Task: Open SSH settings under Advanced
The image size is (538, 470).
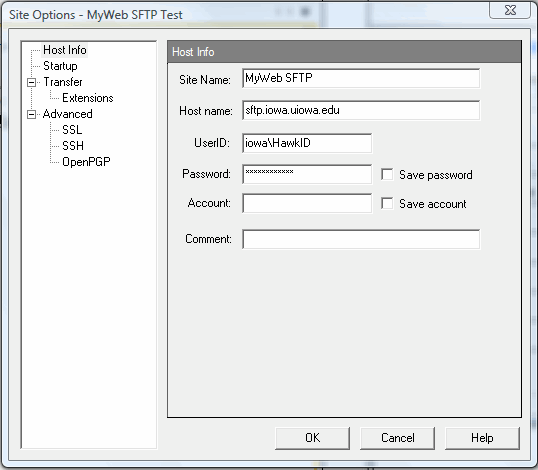Action: [x=73, y=146]
